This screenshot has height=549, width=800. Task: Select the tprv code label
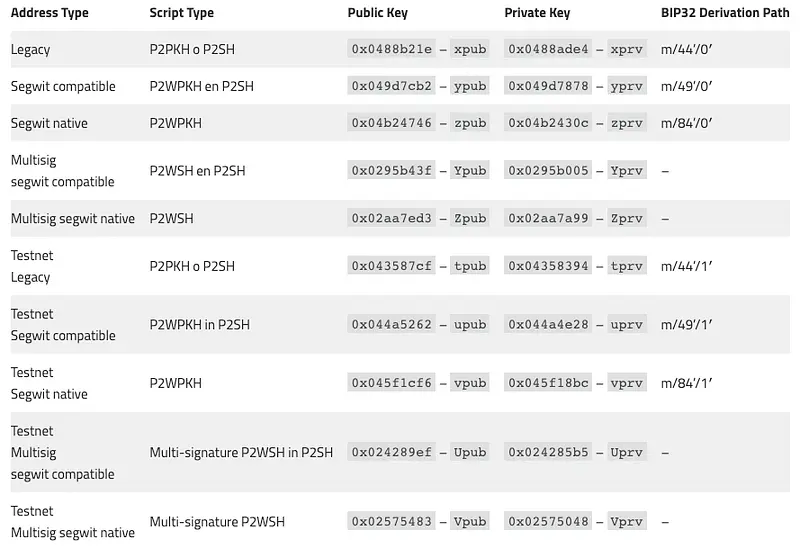click(x=627, y=266)
